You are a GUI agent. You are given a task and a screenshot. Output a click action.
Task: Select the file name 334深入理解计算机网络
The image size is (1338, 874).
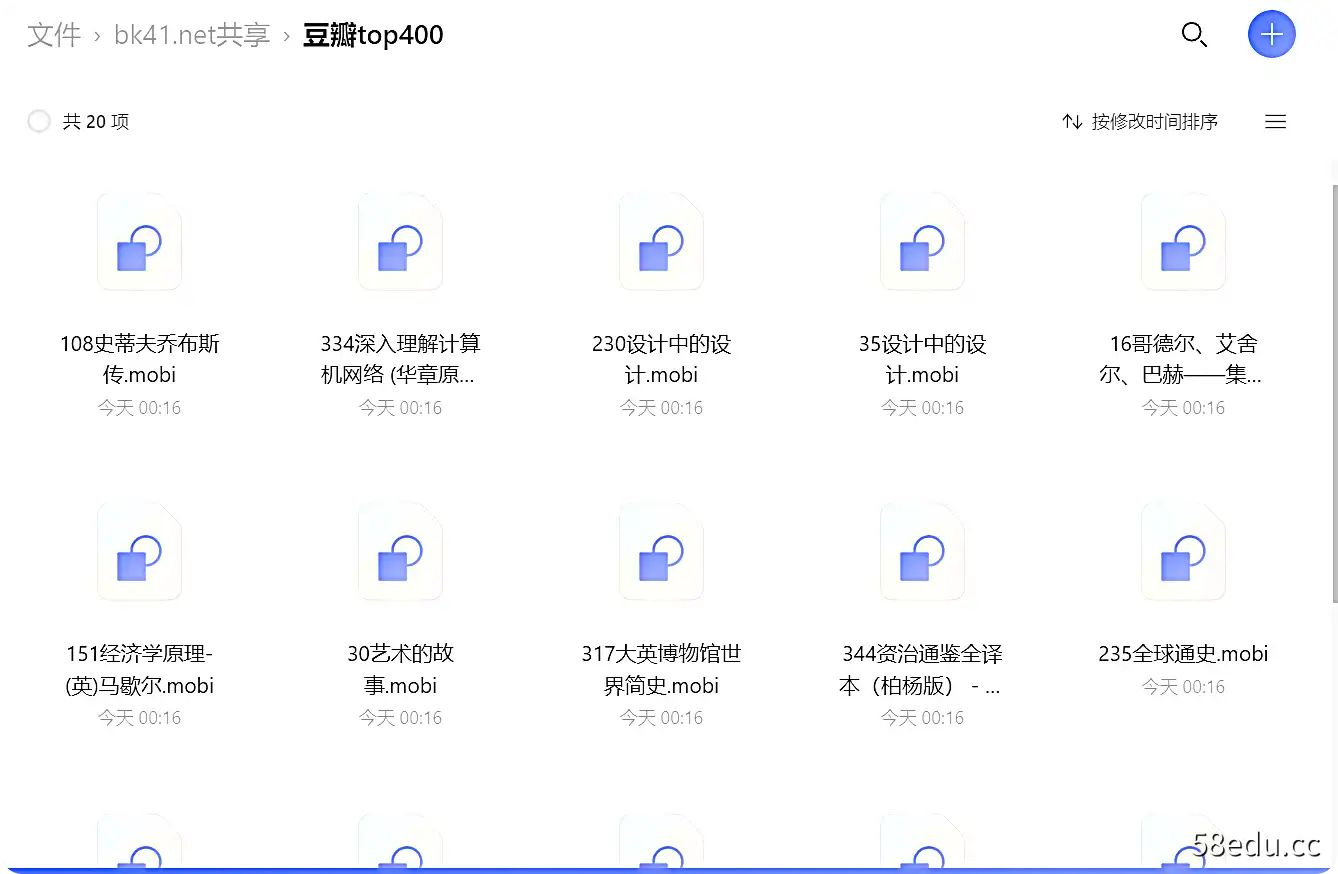[400, 359]
